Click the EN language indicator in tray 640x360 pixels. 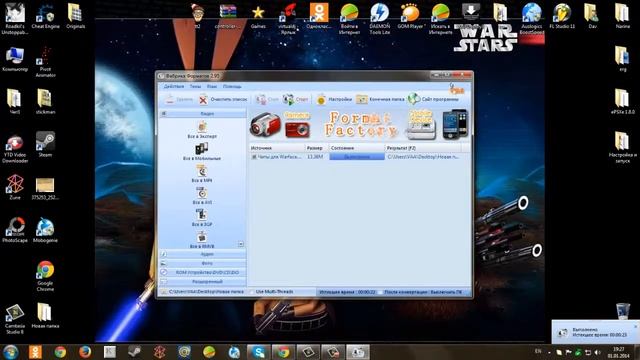click(x=538, y=351)
